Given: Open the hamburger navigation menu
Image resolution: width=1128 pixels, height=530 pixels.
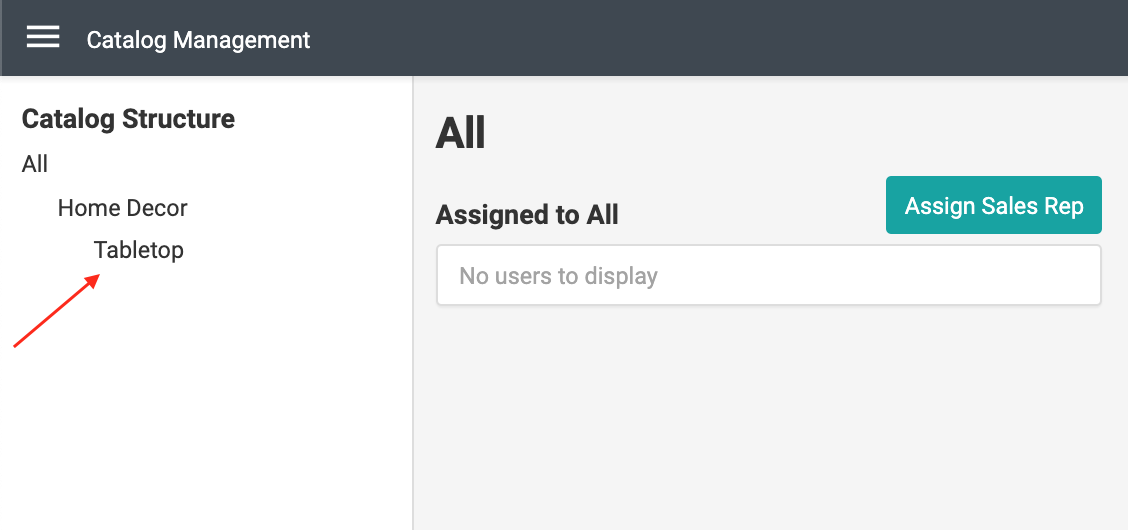Looking at the screenshot, I should 43,38.
